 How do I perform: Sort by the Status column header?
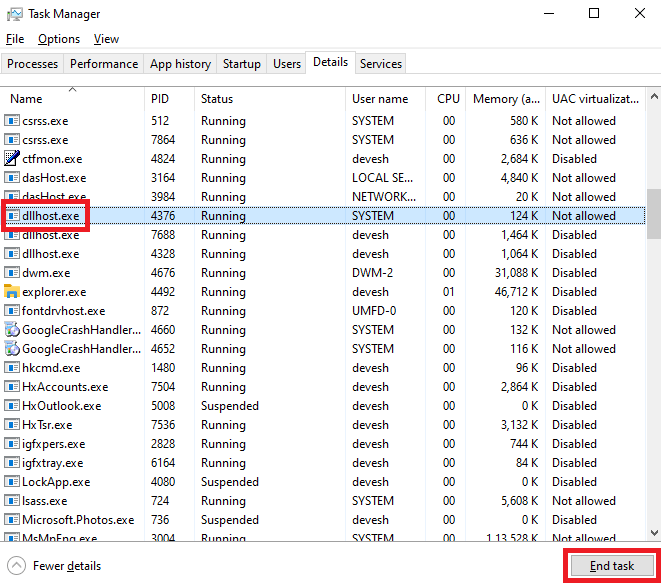point(270,99)
